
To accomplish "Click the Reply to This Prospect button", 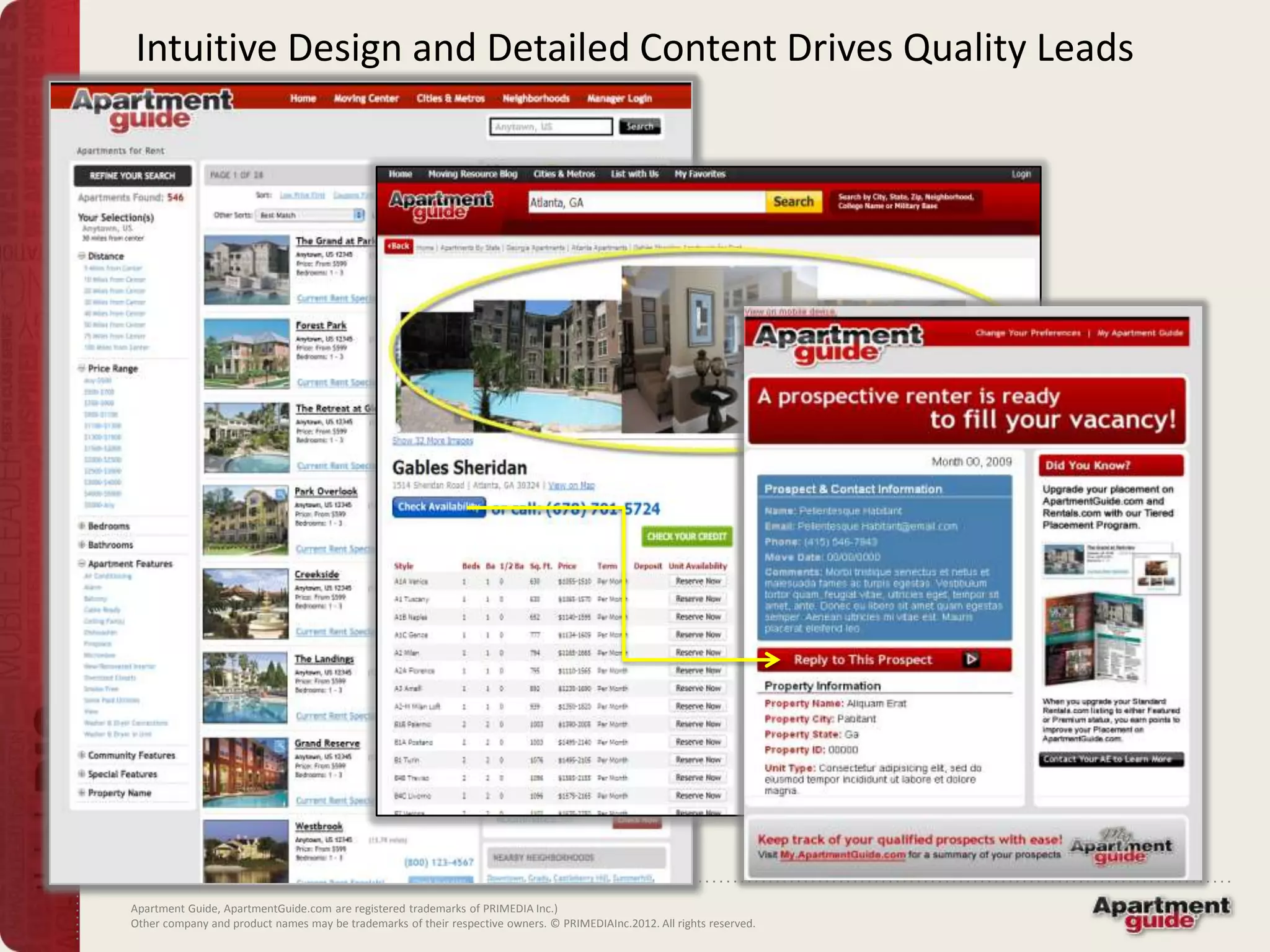I will 884,659.
